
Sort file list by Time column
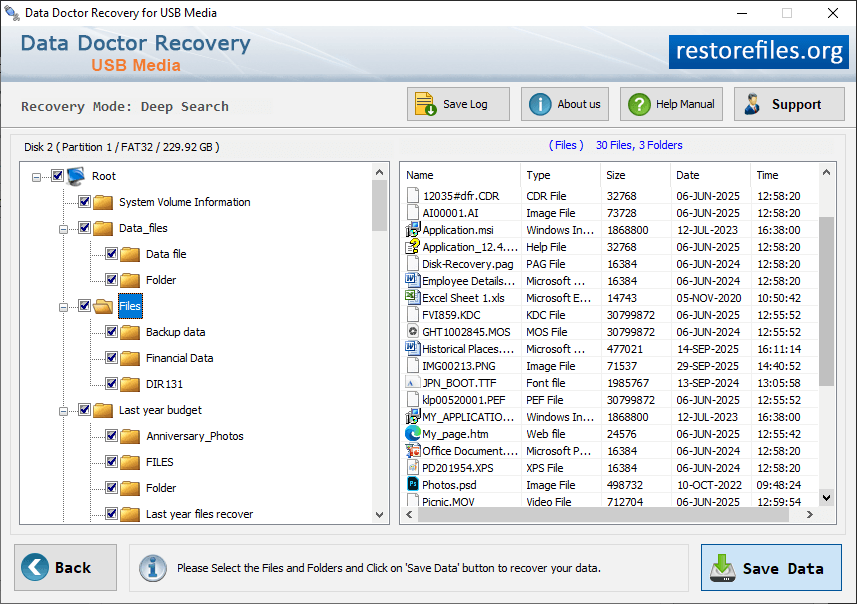click(785, 175)
